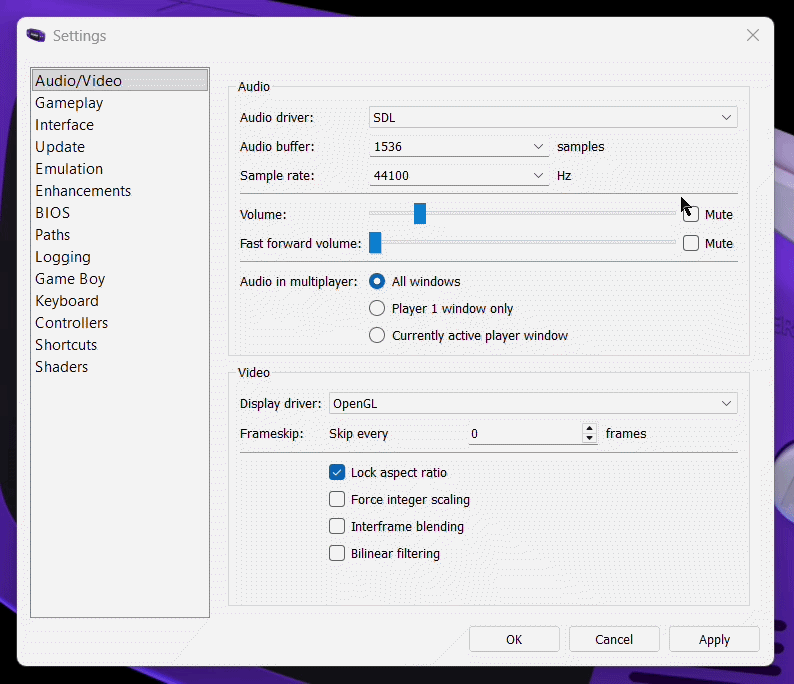Open the Audio driver dropdown
The height and width of the screenshot is (684, 794).
pyautogui.click(x=553, y=117)
